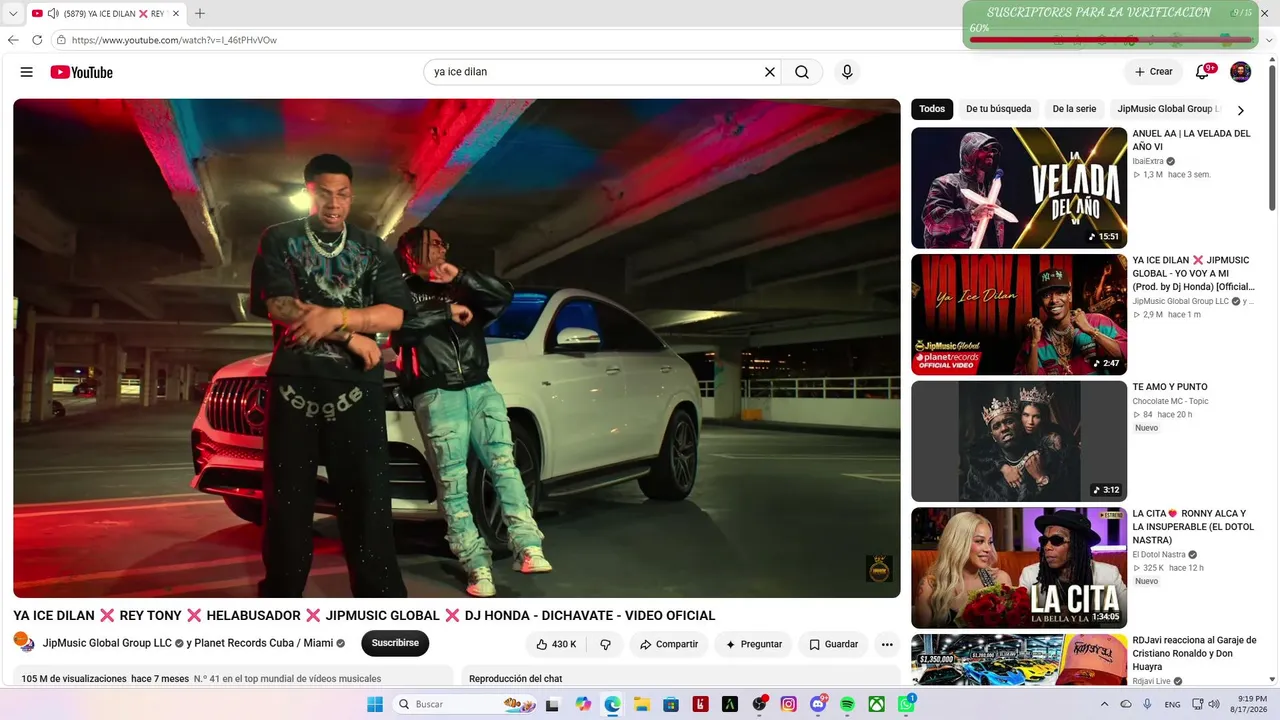Subscribe to JipMusic Global Group channel
Image resolution: width=1280 pixels, height=720 pixels.
(x=395, y=643)
